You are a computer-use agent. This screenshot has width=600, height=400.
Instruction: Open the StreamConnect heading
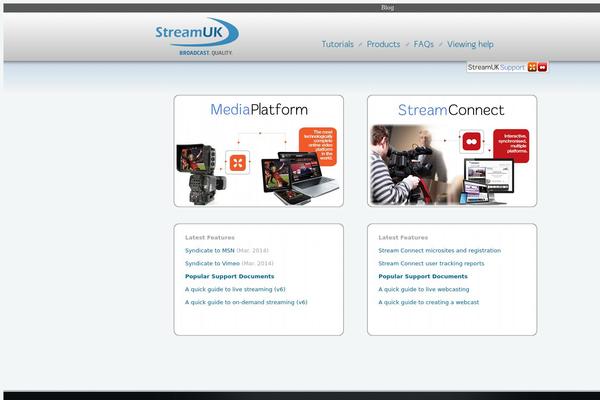(451, 110)
